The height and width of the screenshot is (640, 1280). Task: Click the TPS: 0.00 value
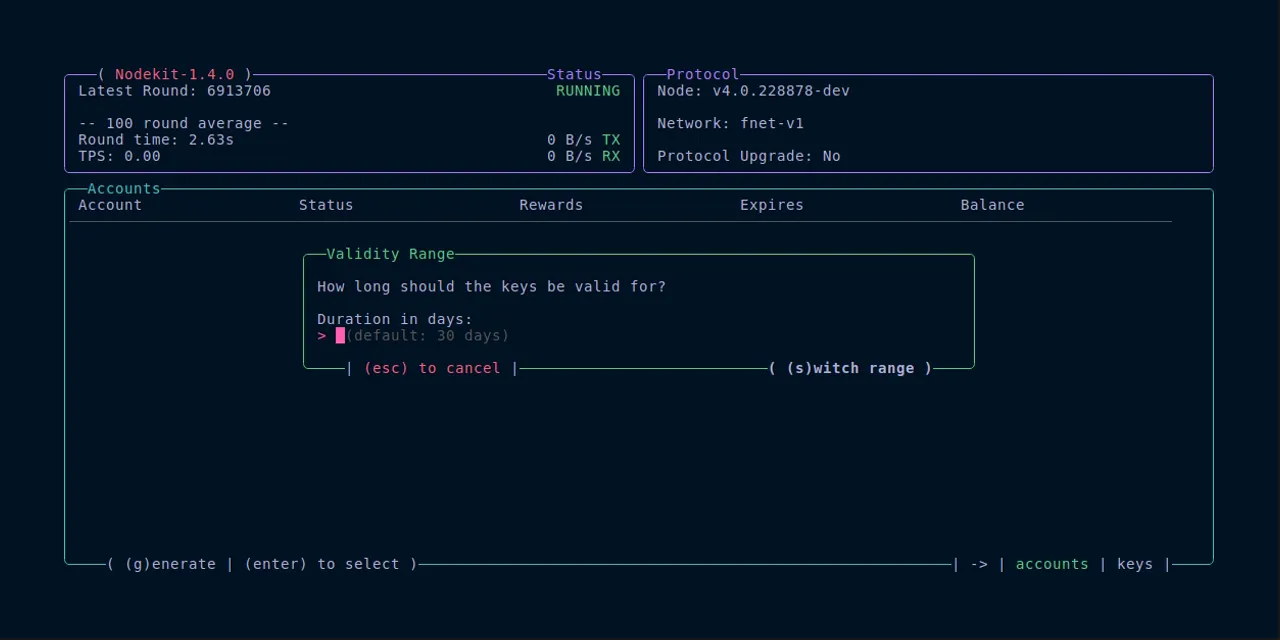[119, 156]
